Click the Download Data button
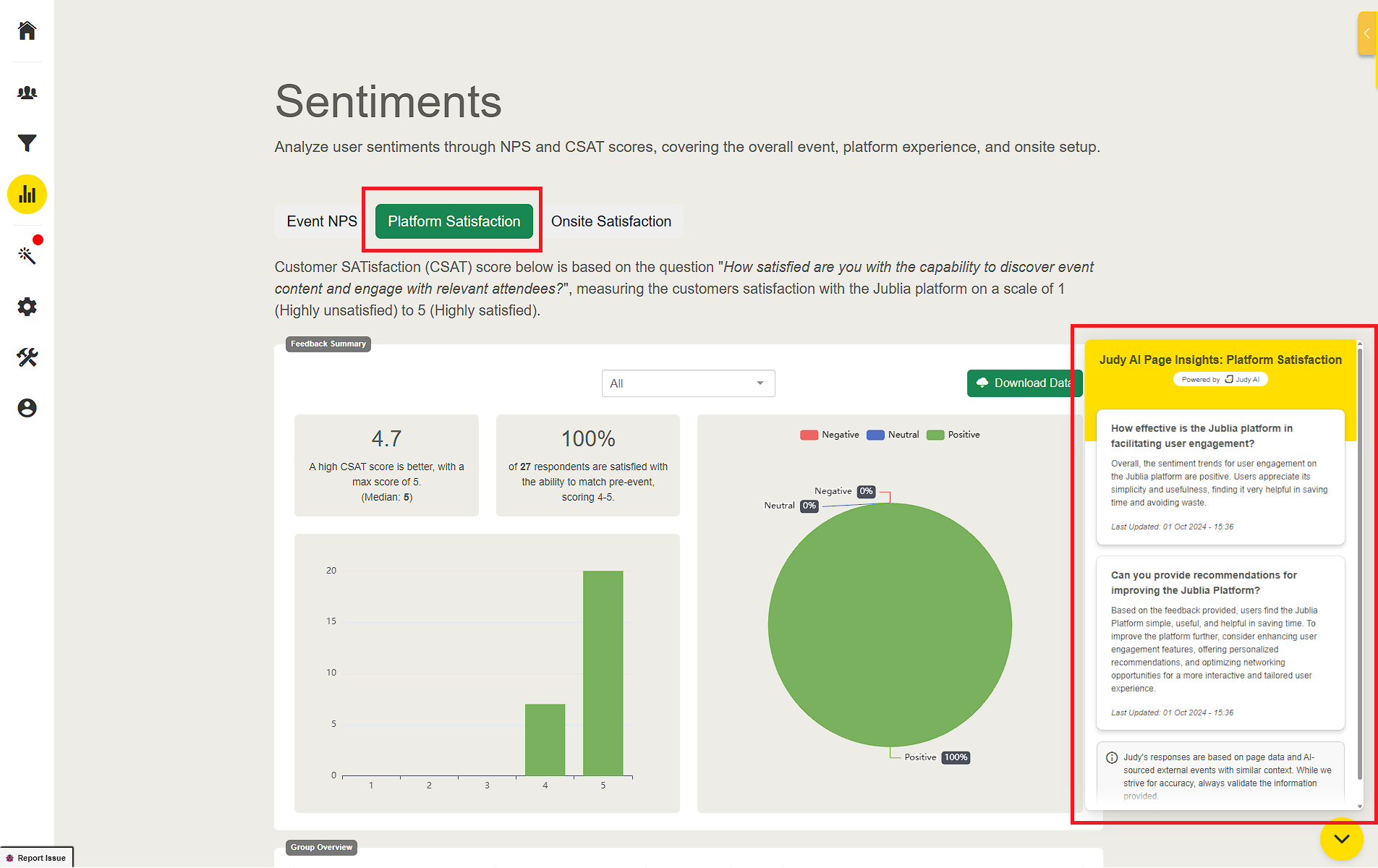The width and height of the screenshot is (1378, 868). pos(1024,383)
